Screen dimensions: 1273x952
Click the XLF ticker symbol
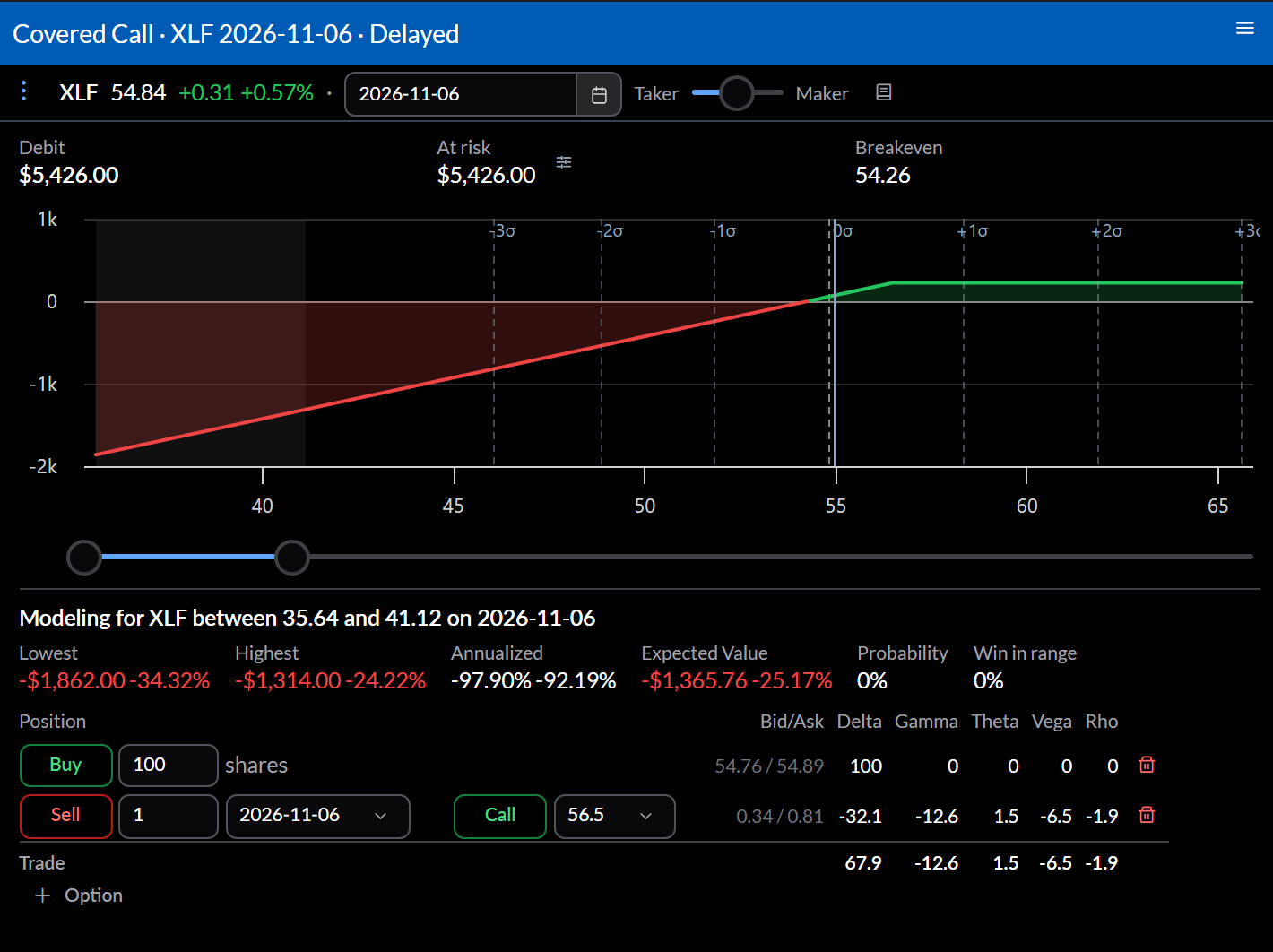(78, 93)
